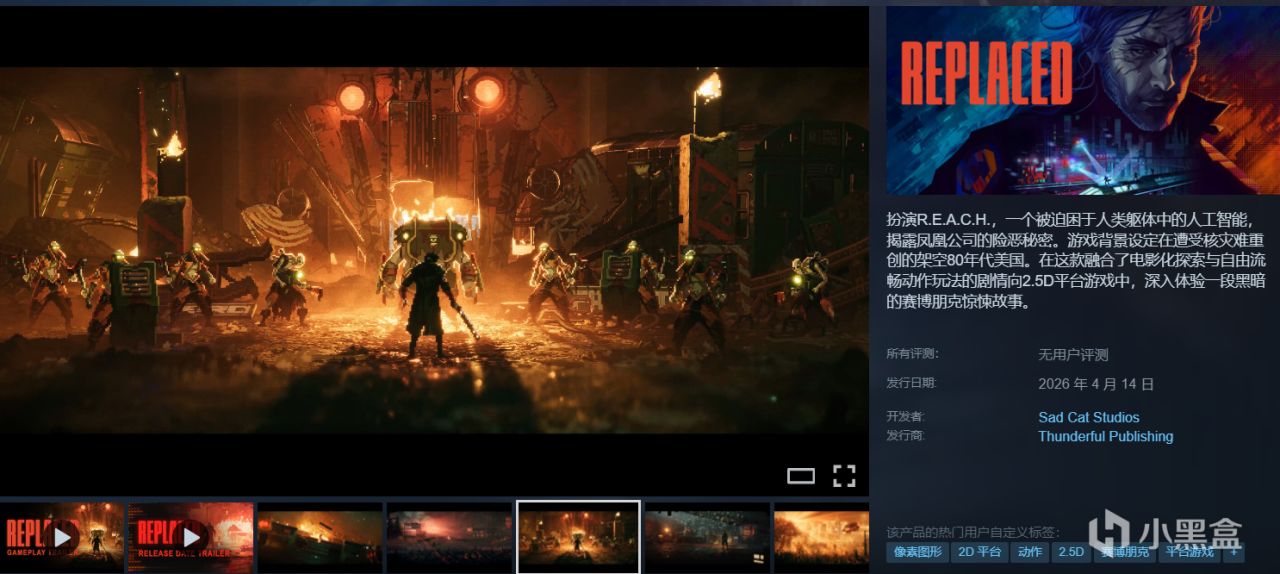Open the 平台游戏 tag
Viewport: 1280px width, 574px height.
point(1189,552)
